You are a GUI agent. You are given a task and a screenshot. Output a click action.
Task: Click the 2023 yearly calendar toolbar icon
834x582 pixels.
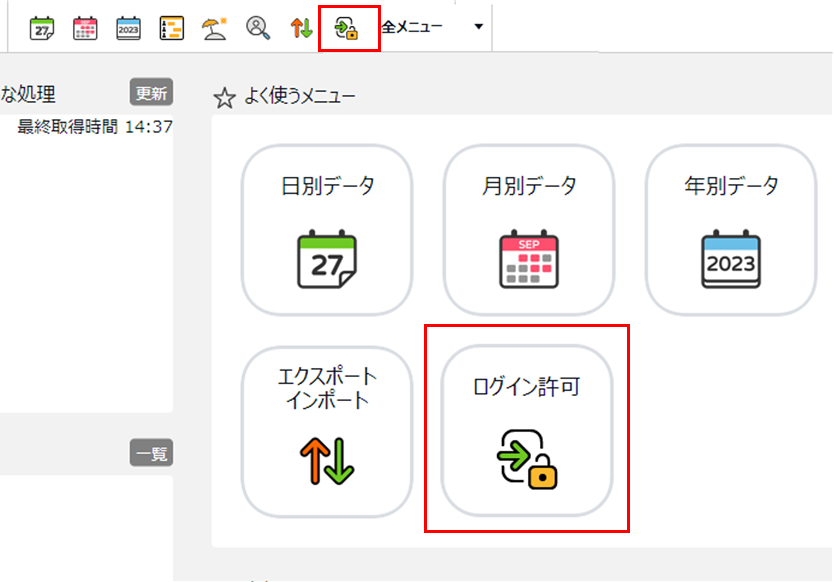128,28
